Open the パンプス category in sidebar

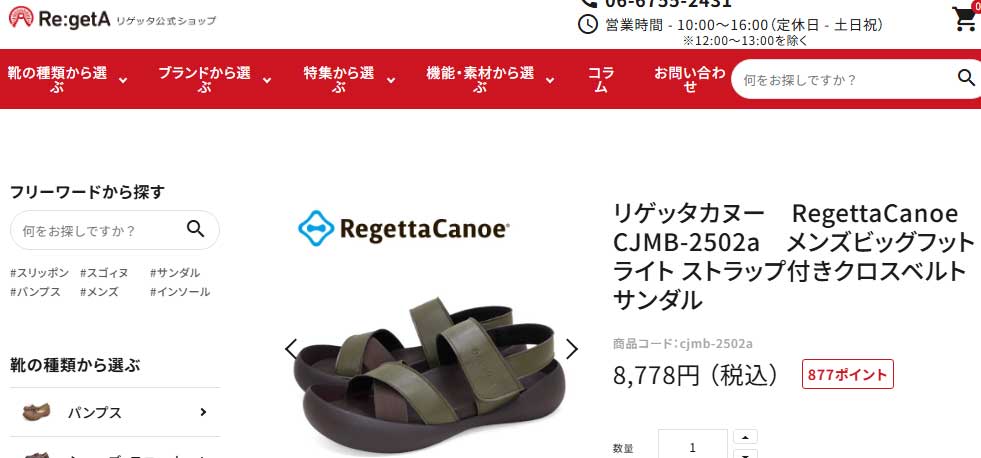[115, 412]
